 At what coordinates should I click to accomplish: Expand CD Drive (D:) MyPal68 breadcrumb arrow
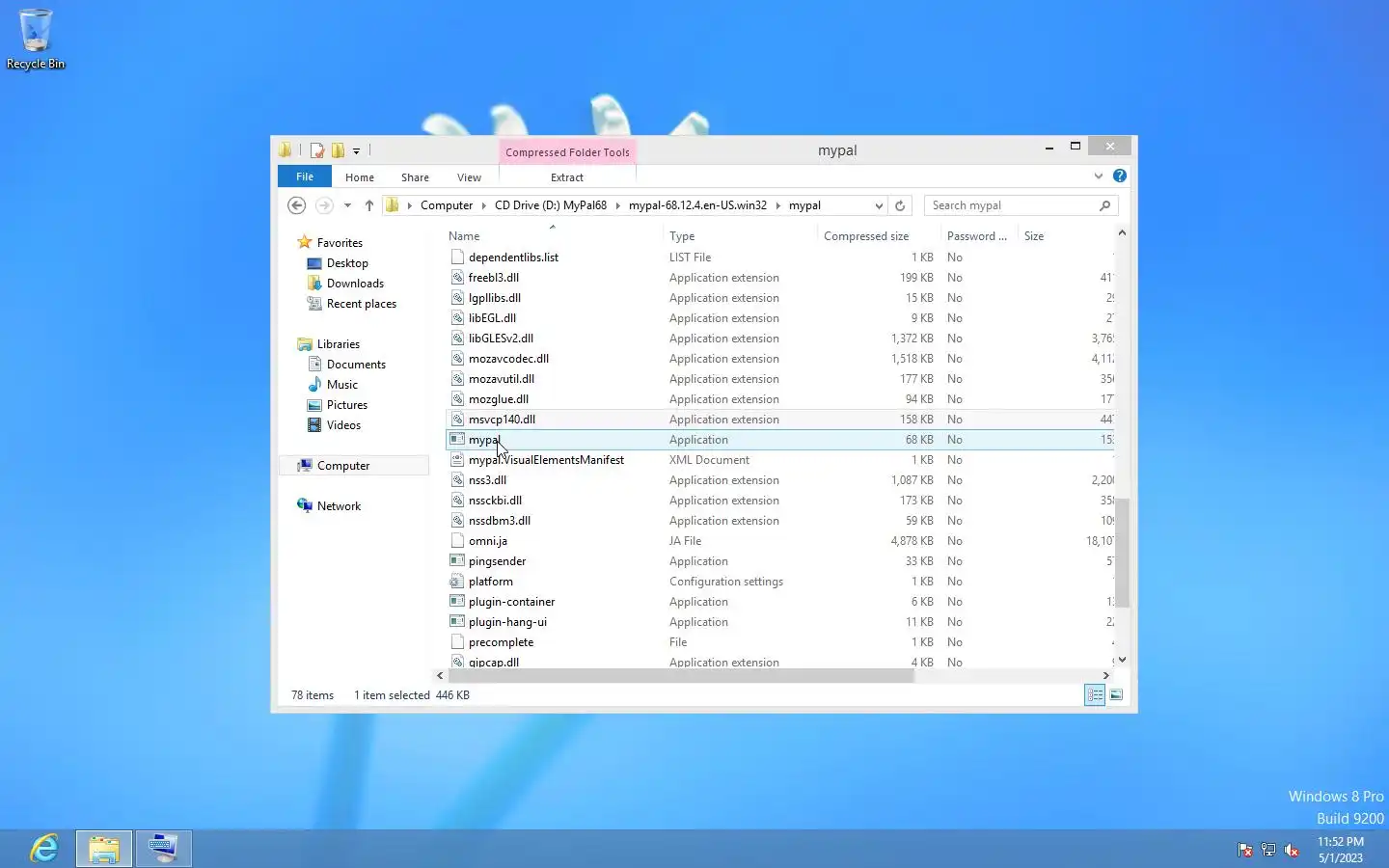tap(618, 205)
